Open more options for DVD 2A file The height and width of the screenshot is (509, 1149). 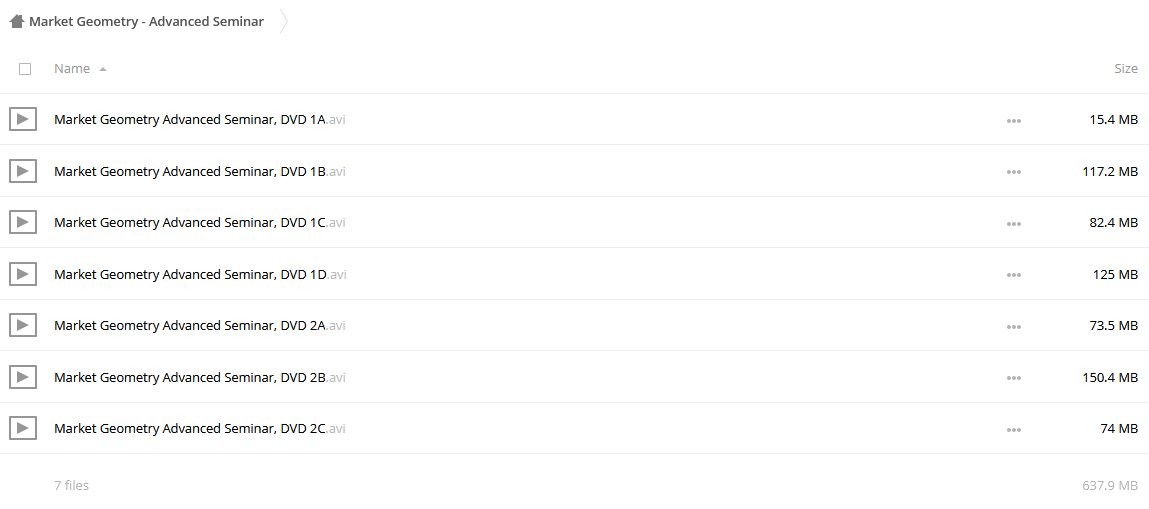pyautogui.click(x=1013, y=327)
